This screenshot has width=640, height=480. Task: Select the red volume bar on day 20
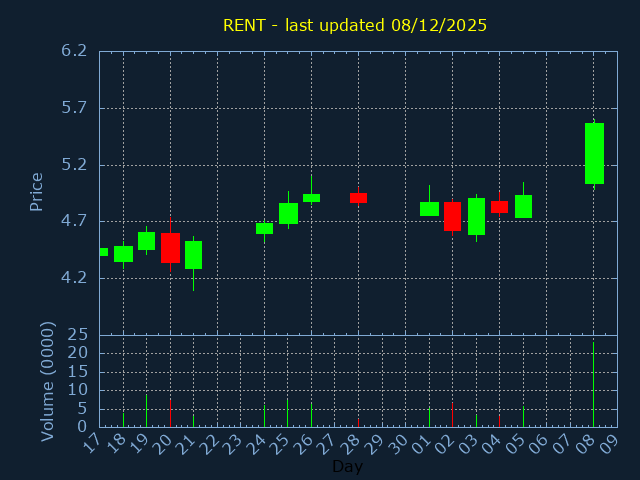(x=170, y=413)
